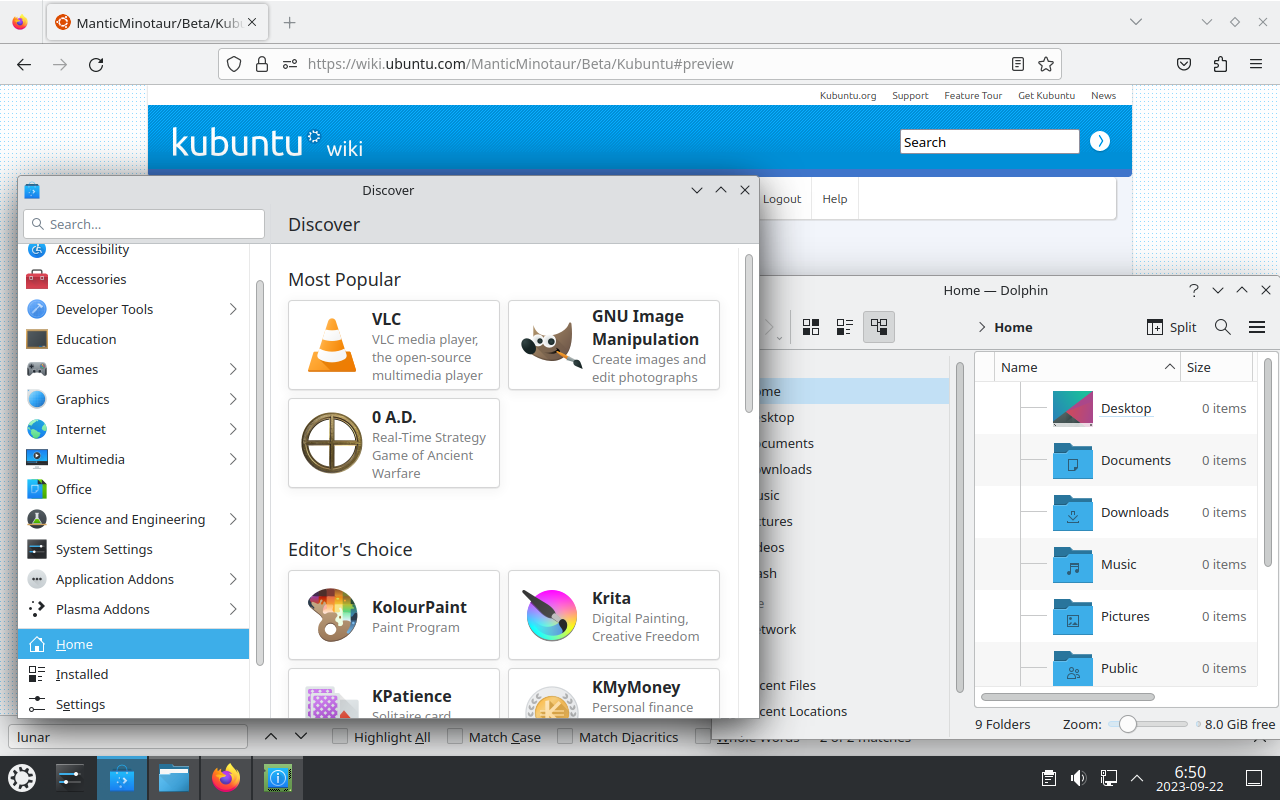Reload the Firefox page

point(96,64)
